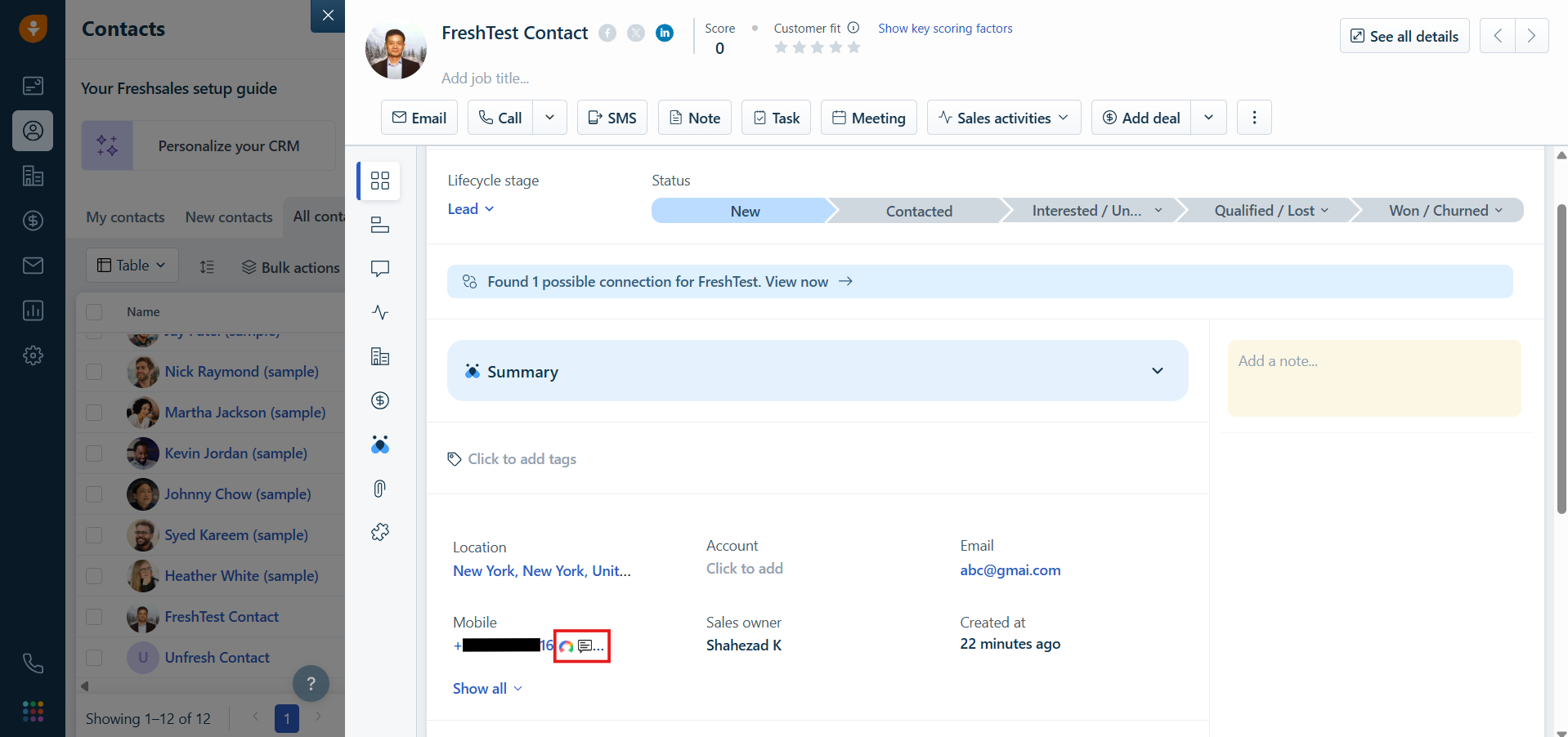
Task: Check the box for Unfresh Contact row
Action: (x=94, y=658)
